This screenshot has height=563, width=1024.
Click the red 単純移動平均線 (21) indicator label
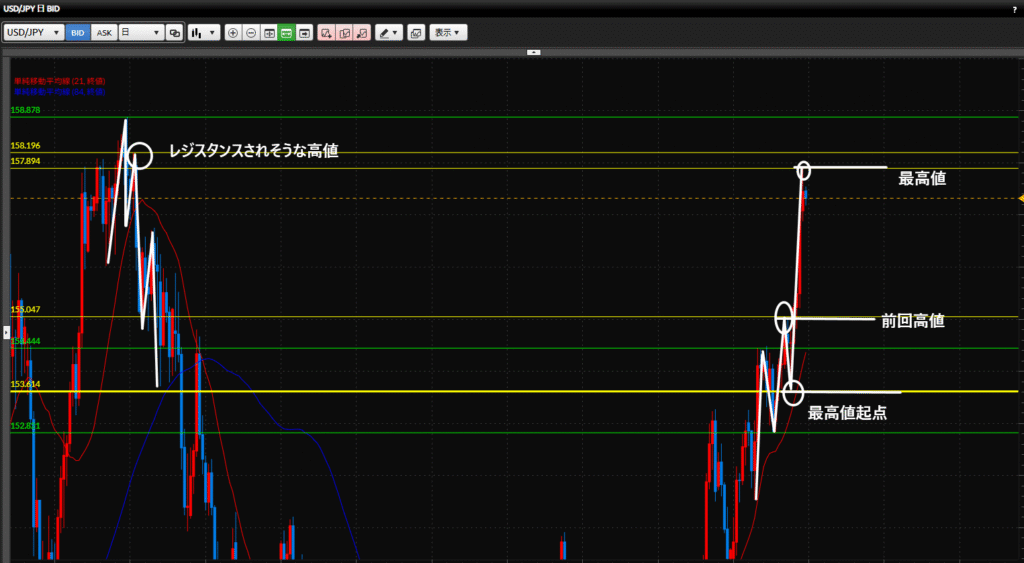[x=60, y=80]
